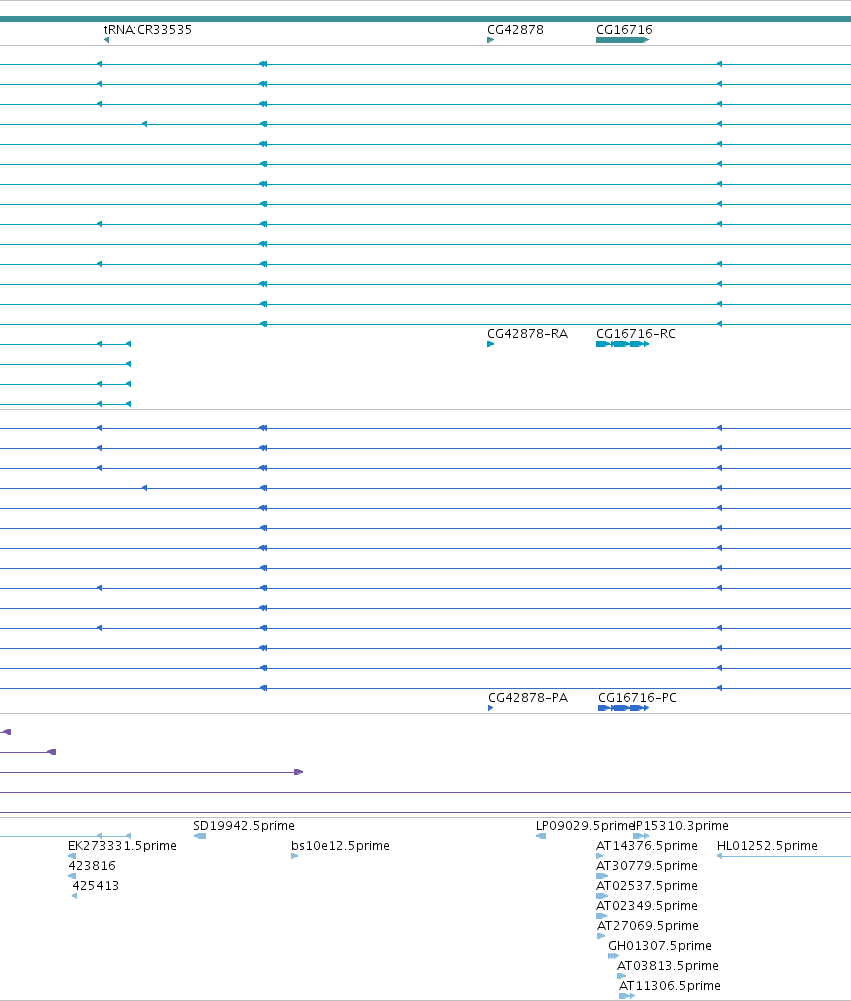This screenshot has width=851, height=1001.
Task: Select the CG16716-PC protein label
Action: point(637,697)
